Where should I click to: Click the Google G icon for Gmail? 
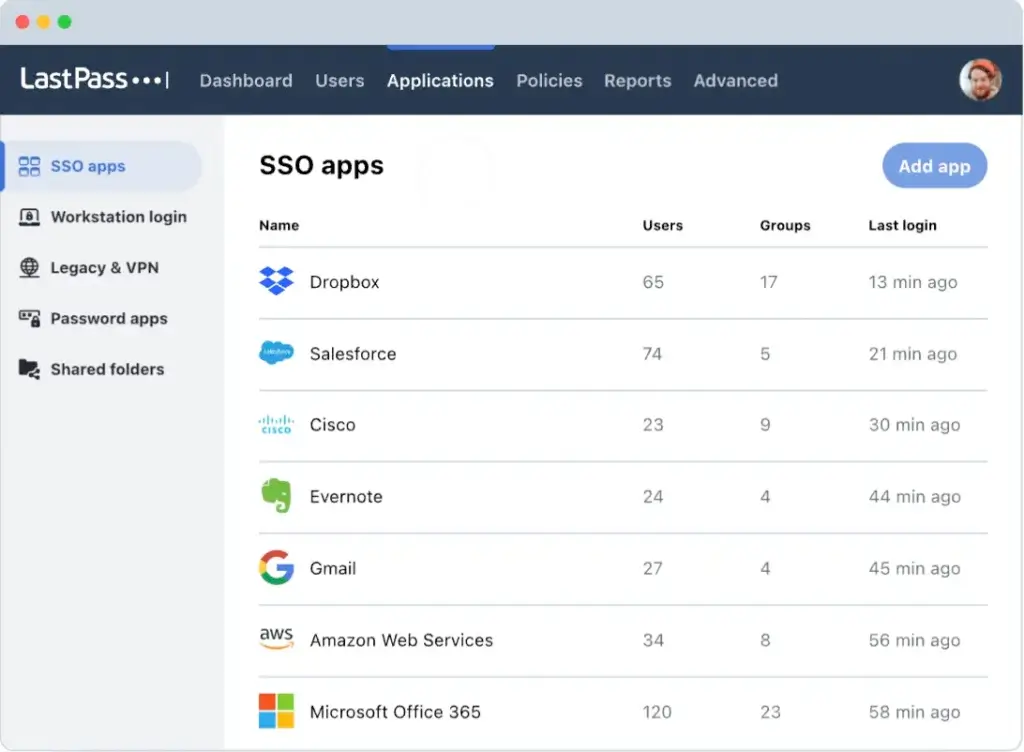click(x=276, y=567)
